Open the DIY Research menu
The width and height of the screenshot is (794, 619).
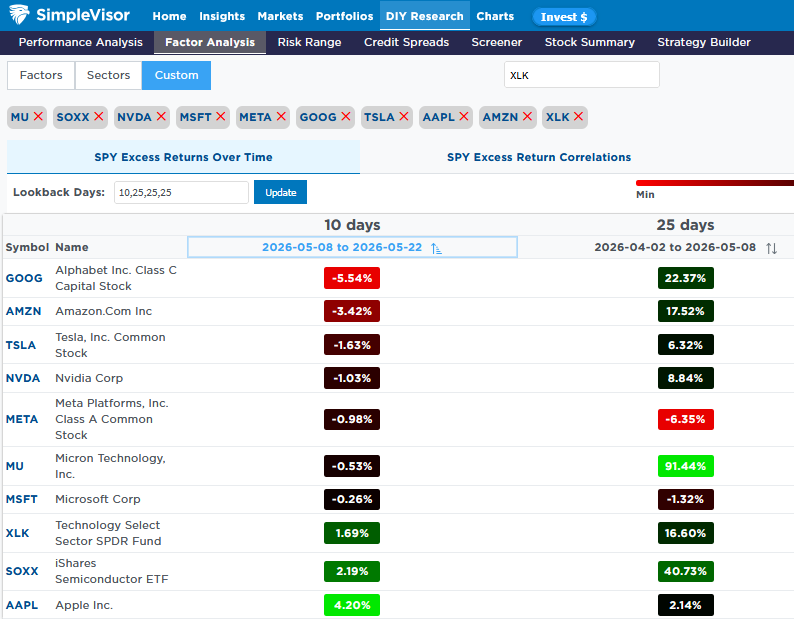(x=424, y=16)
